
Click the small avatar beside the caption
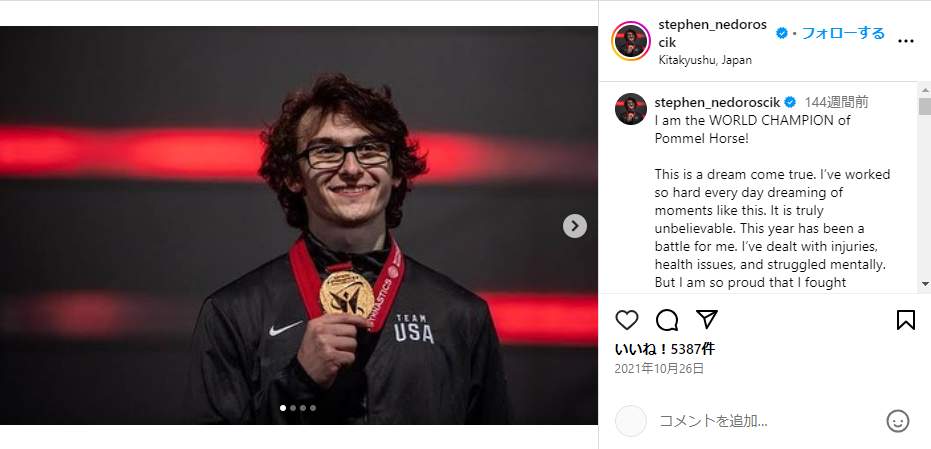pyautogui.click(x=631, y=109)
